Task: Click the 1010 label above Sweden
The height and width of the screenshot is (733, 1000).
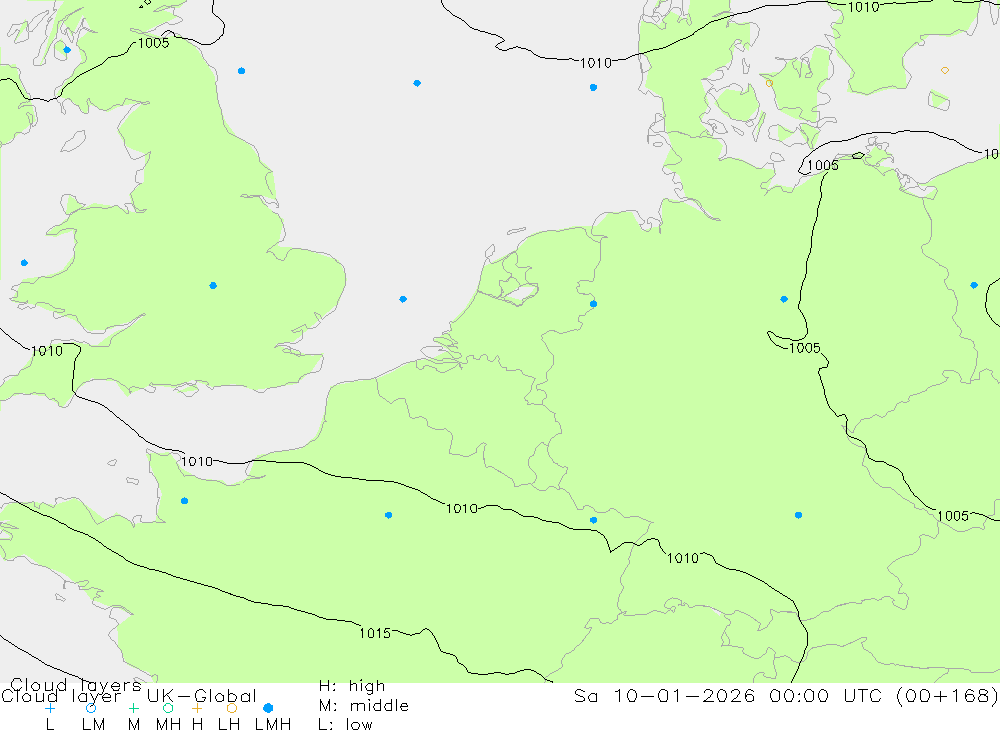Action: click(x=864, y=7)
